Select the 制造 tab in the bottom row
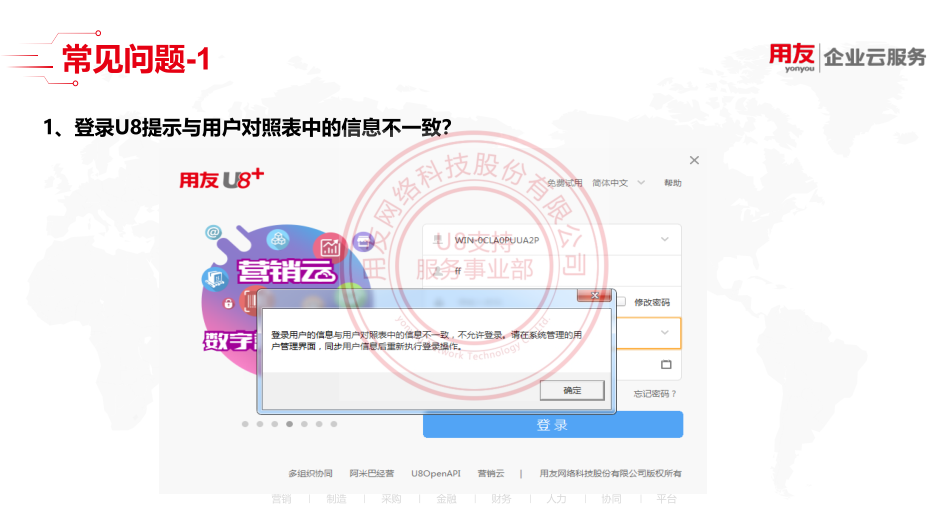This screenshot has width=946, height=532. 337,499
